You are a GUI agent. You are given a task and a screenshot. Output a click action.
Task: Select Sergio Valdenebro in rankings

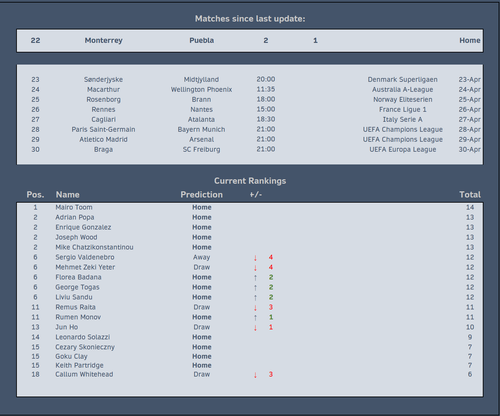click(85, 257)
